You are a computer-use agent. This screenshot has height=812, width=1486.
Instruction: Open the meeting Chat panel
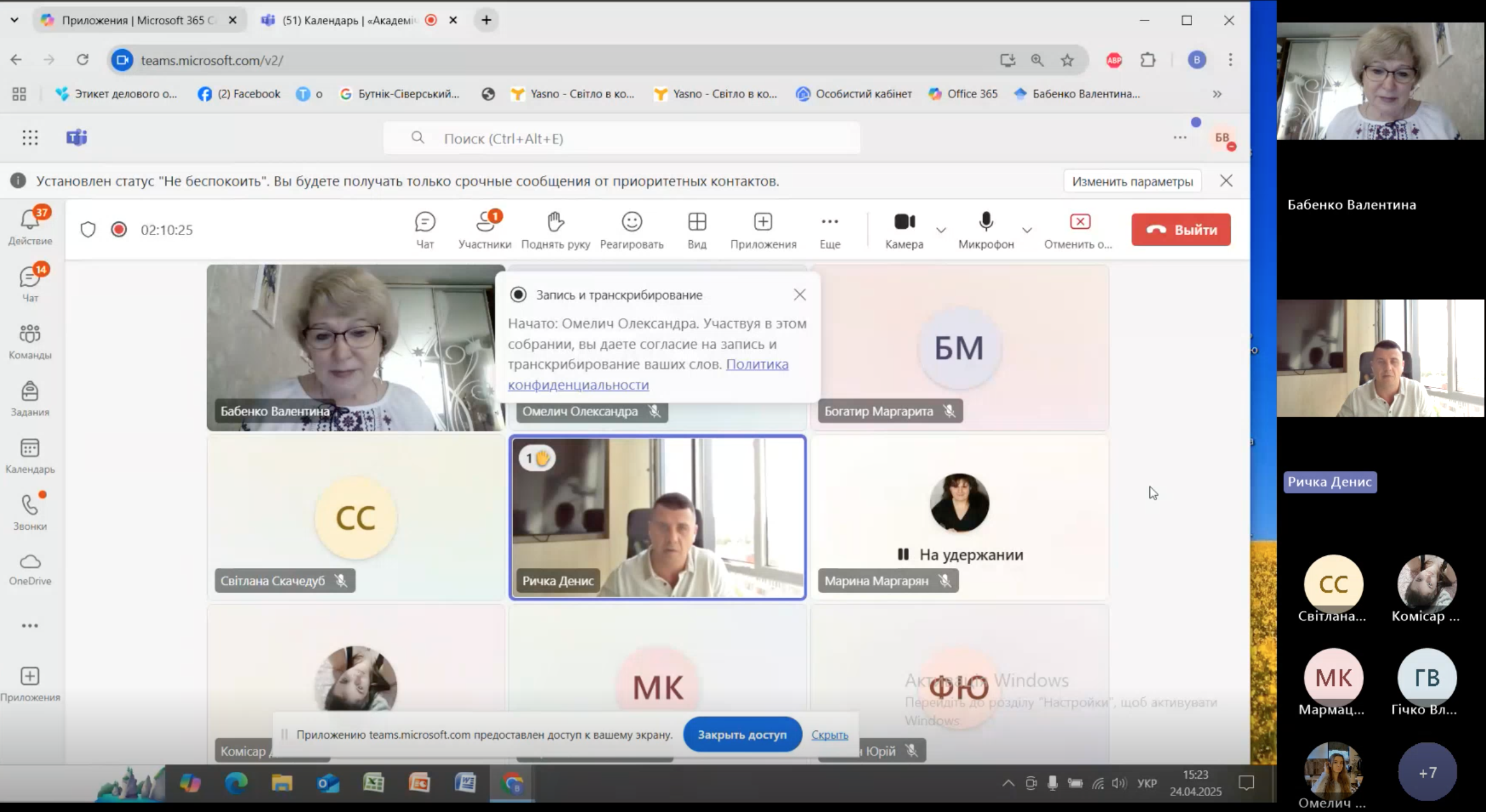(x=425, y=229)
